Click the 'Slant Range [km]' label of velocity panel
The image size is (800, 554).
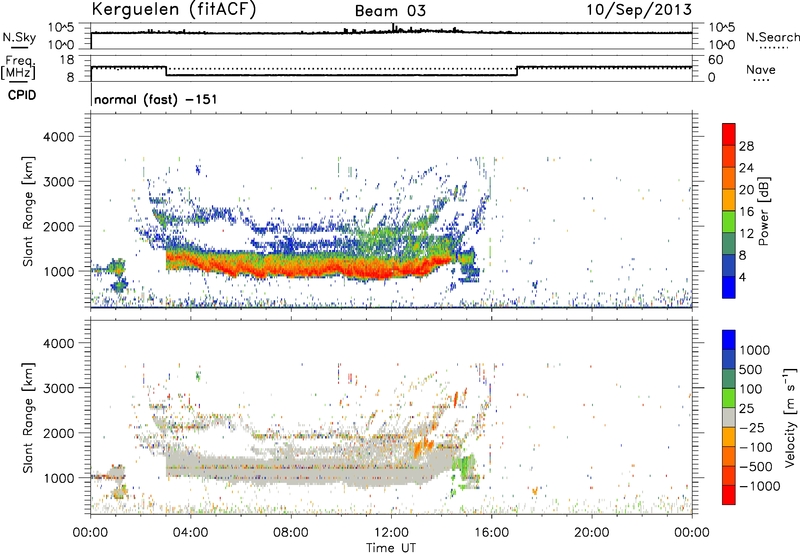pos(28,418)
